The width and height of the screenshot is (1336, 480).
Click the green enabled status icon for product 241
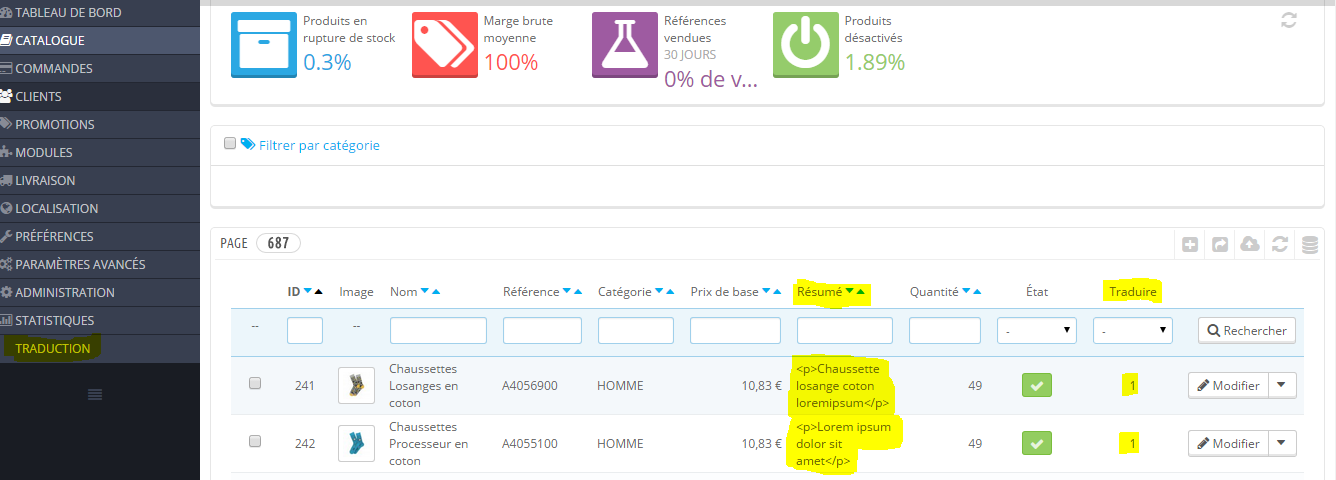point(1037,386)
